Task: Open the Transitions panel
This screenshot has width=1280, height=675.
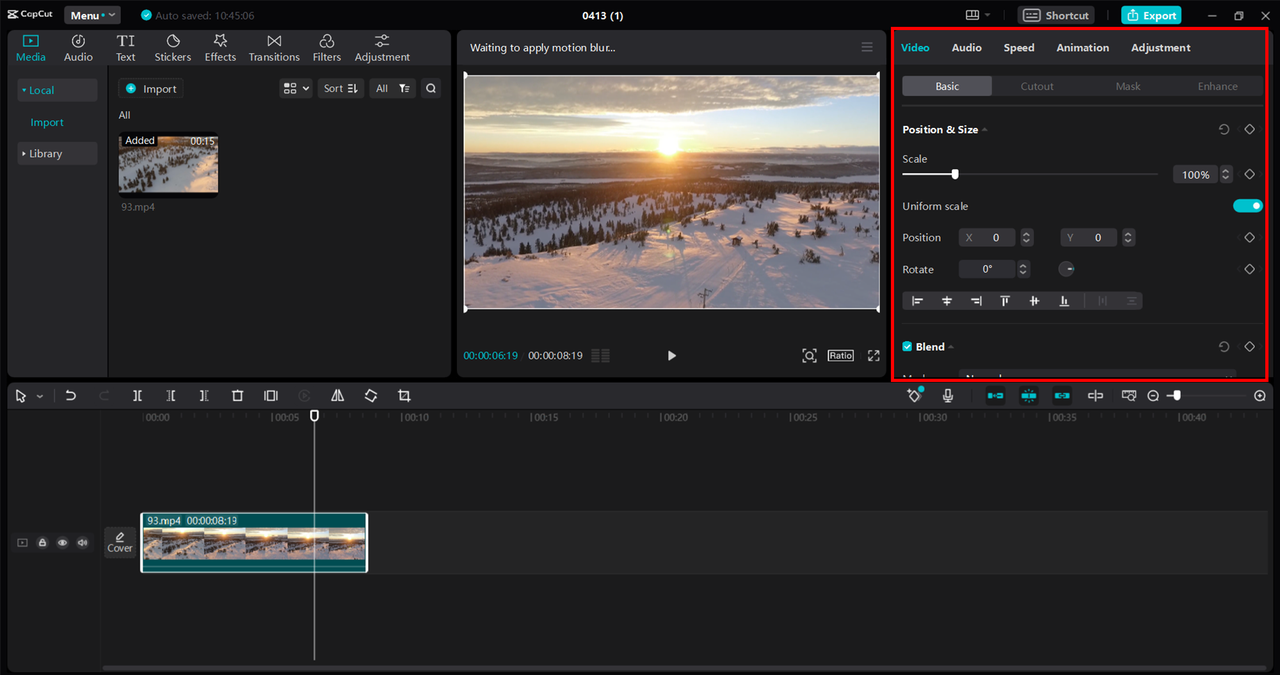Action: click(274, 47)
